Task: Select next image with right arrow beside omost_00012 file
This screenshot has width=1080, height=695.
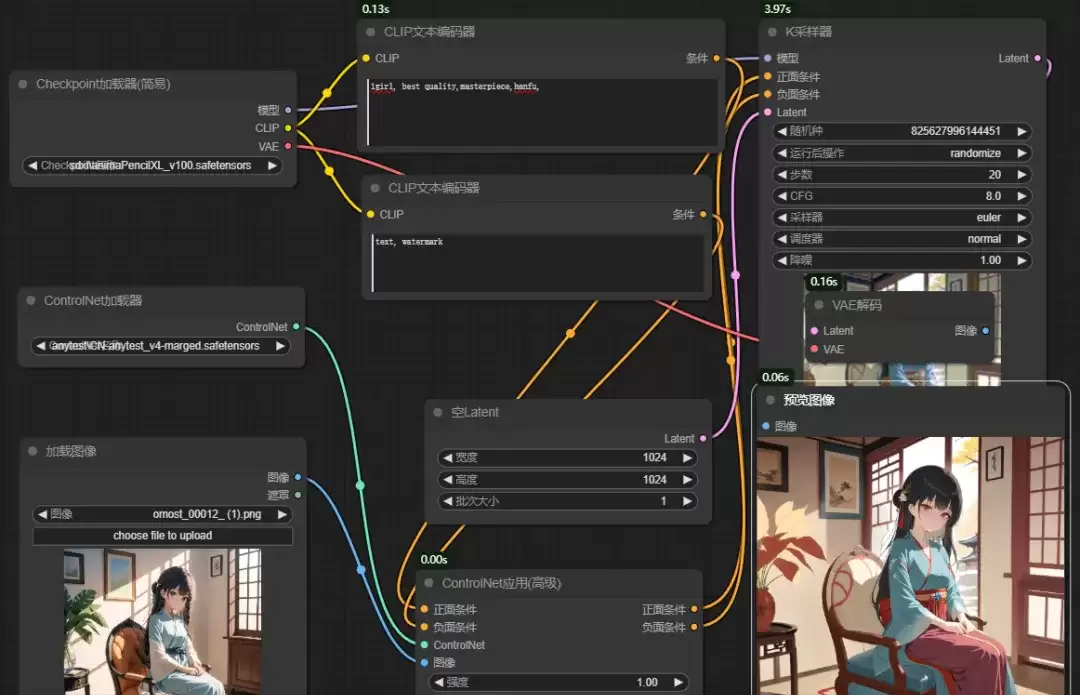Action: 282,515
